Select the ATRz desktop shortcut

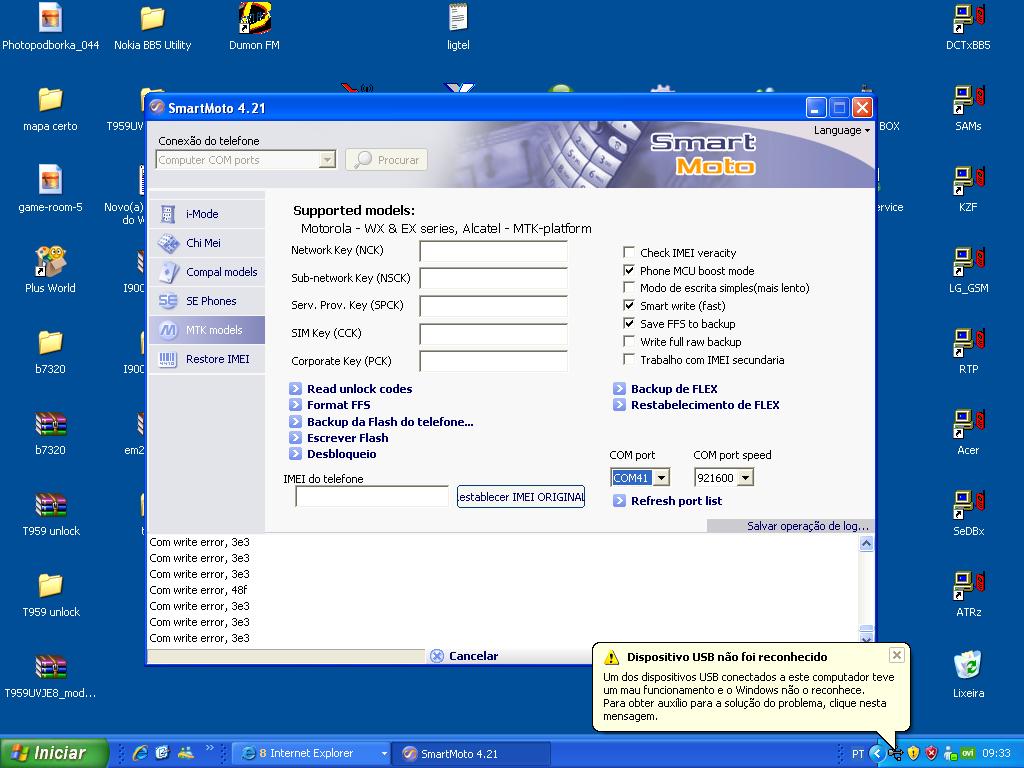[968, 594]
